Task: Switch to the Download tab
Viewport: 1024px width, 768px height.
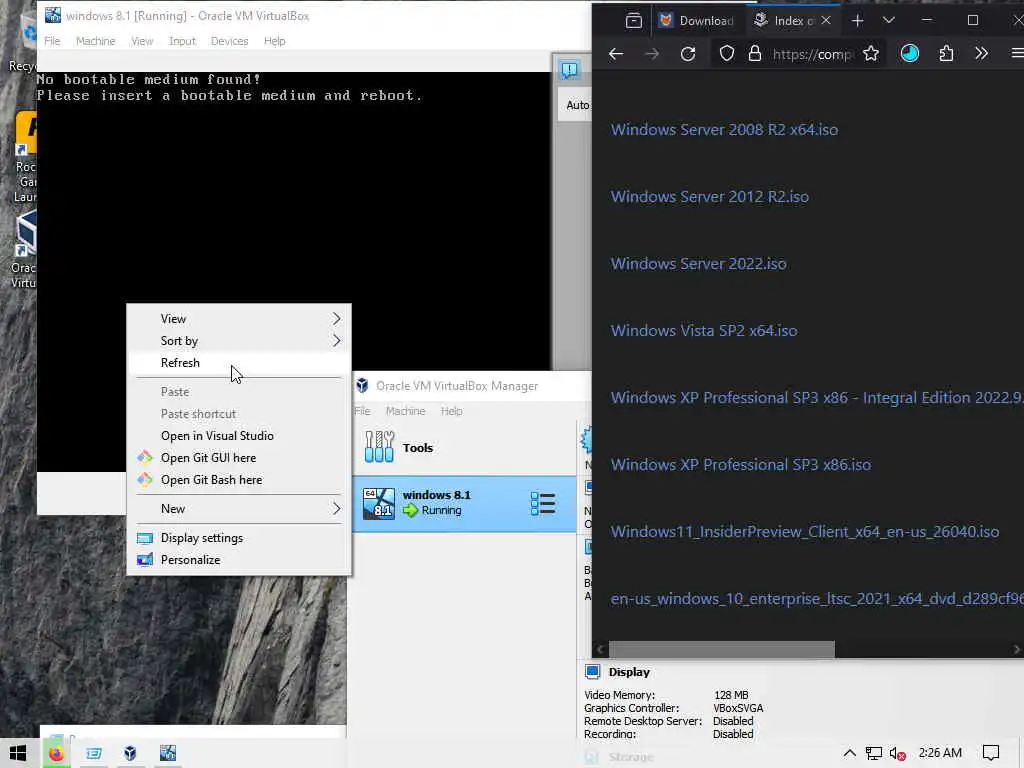Action: pyautogui.click(x=696, y=21)
